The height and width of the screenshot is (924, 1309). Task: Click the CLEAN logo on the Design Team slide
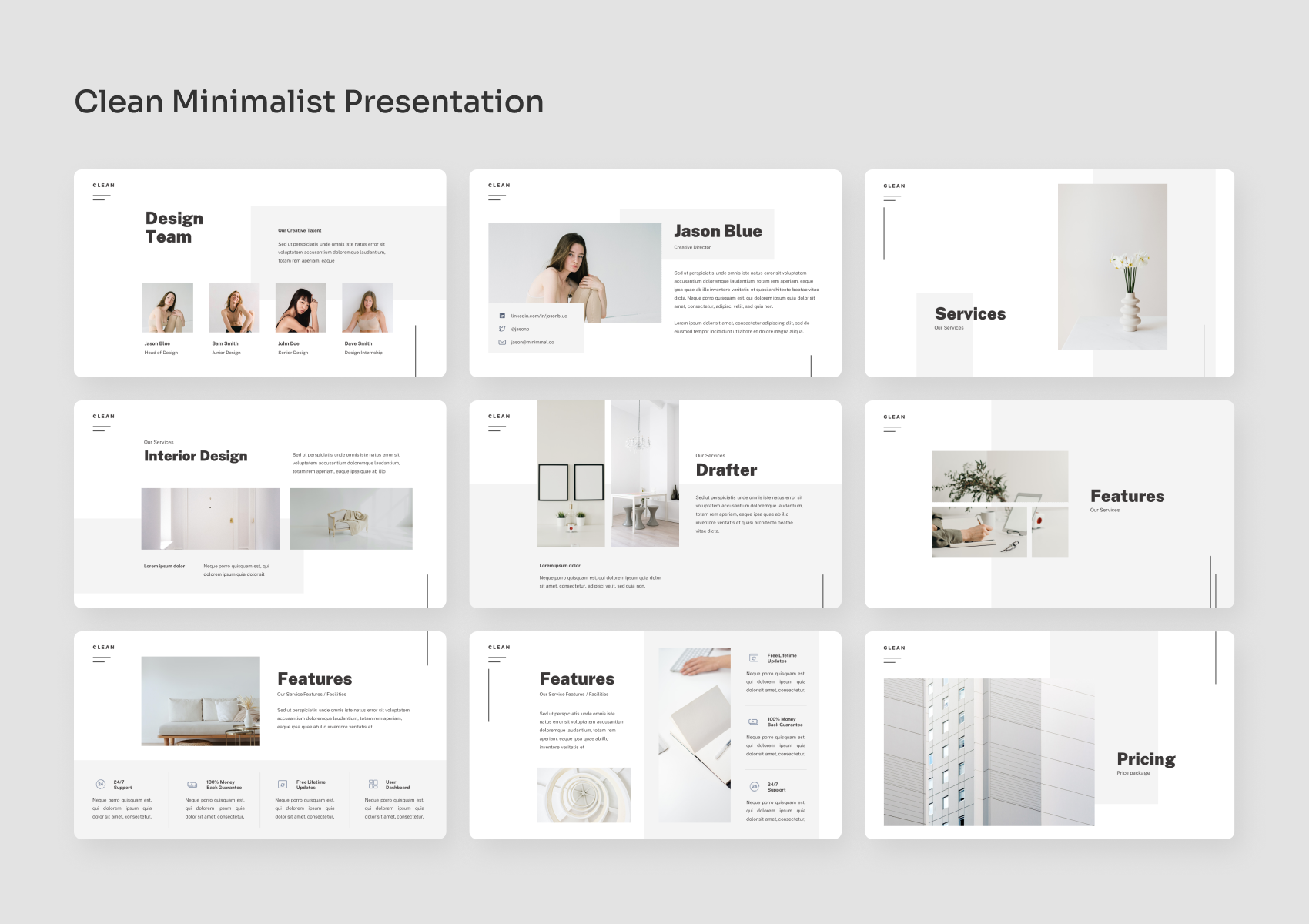click(103, 186)
